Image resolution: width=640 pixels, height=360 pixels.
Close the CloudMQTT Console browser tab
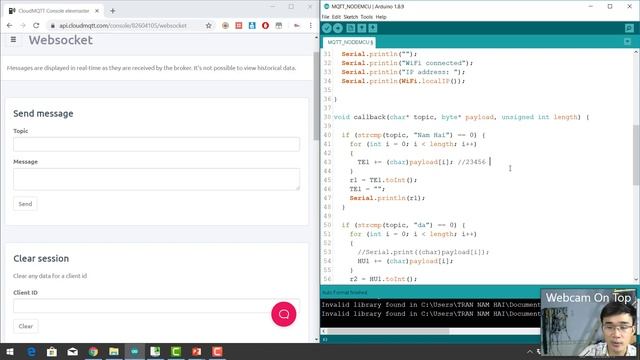pyautogui.click(x=97, y=11)
